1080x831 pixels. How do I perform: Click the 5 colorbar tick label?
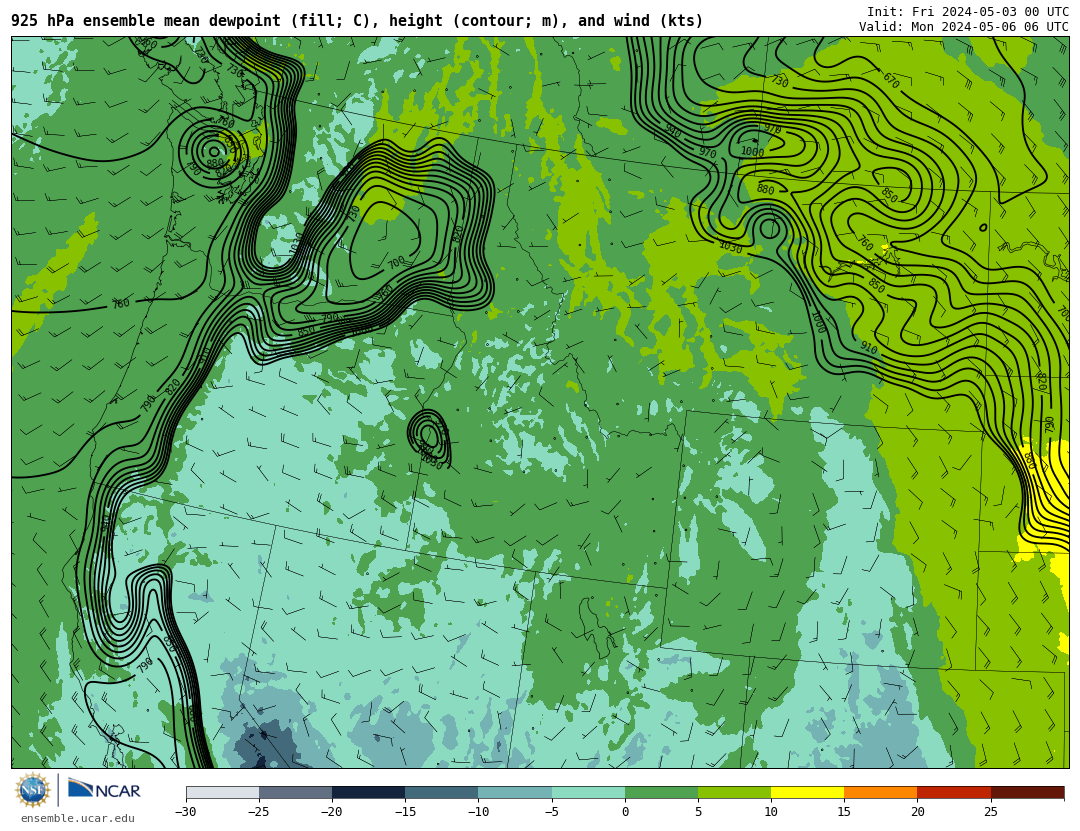tap(698, 812)
